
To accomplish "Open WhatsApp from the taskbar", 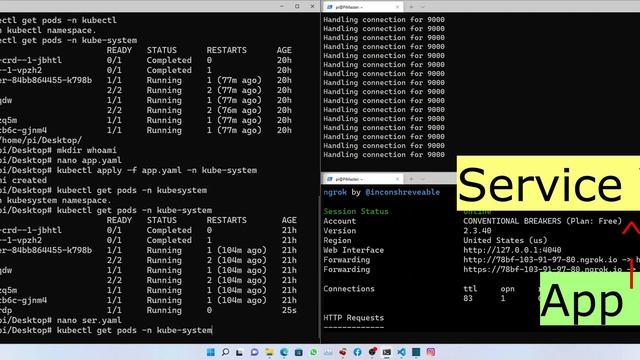I will 313,352.
